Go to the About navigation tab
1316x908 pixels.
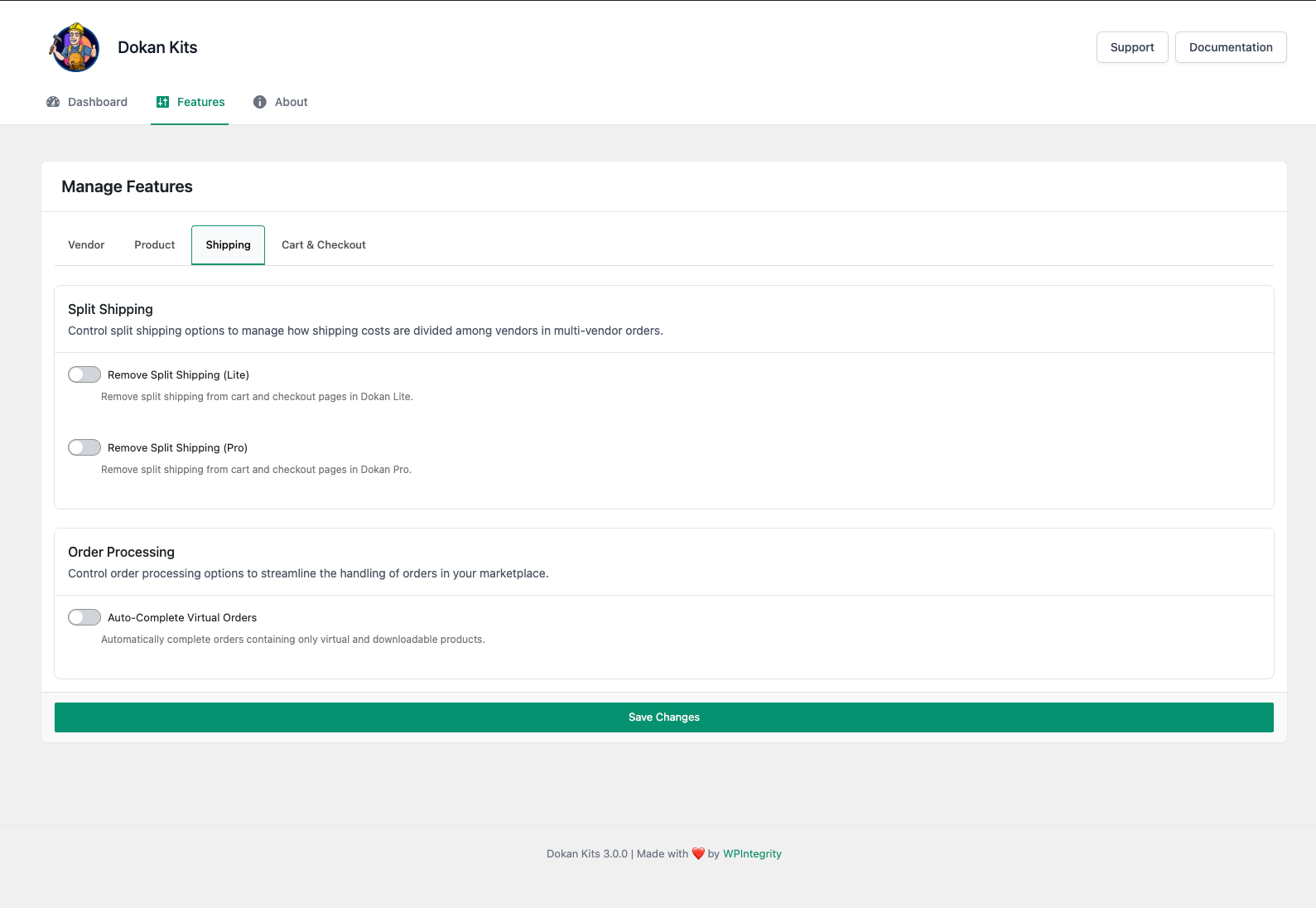(x=280, y=102)
